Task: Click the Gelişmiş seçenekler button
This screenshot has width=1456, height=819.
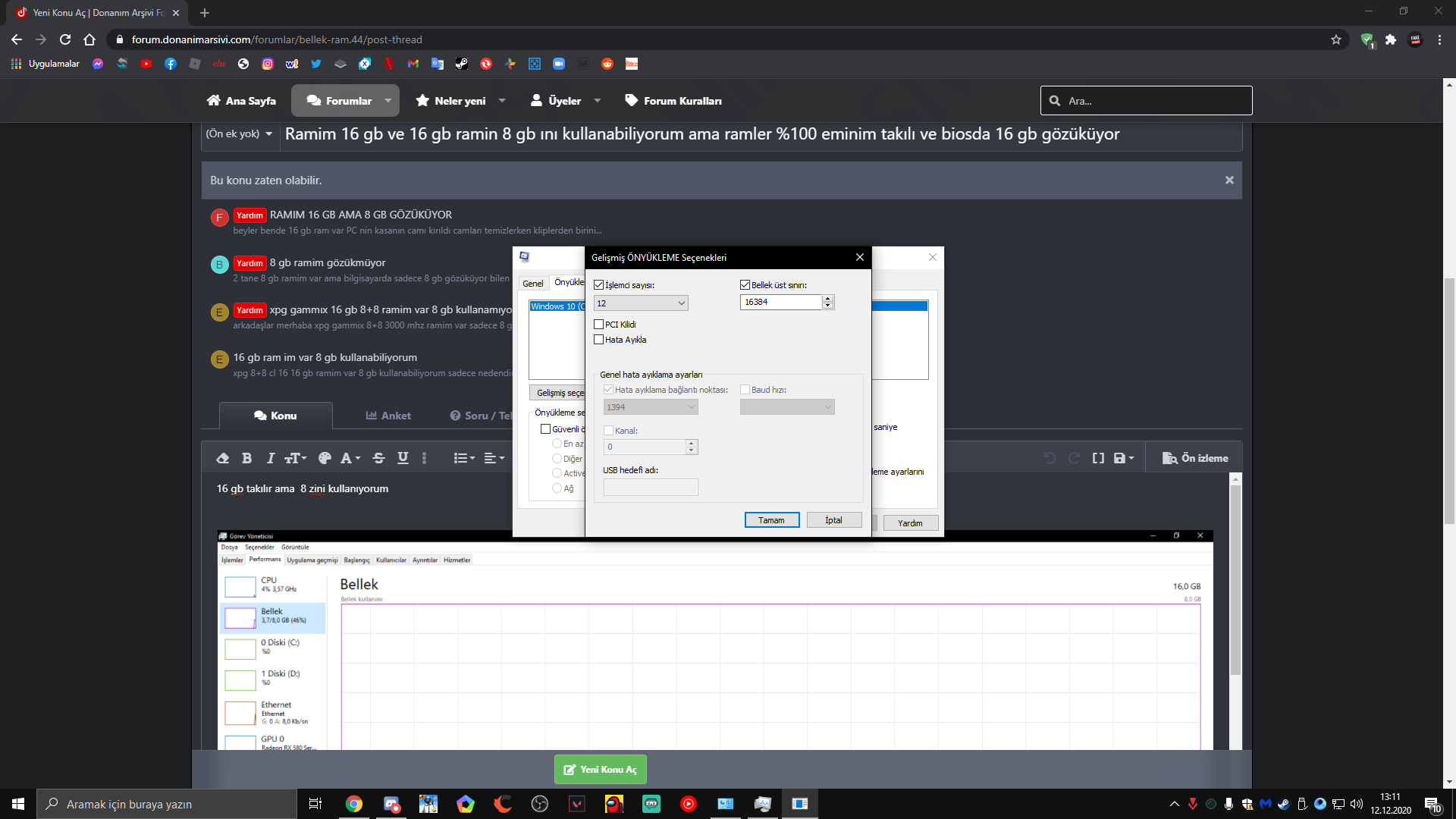Action: click(x=557, y=393)
